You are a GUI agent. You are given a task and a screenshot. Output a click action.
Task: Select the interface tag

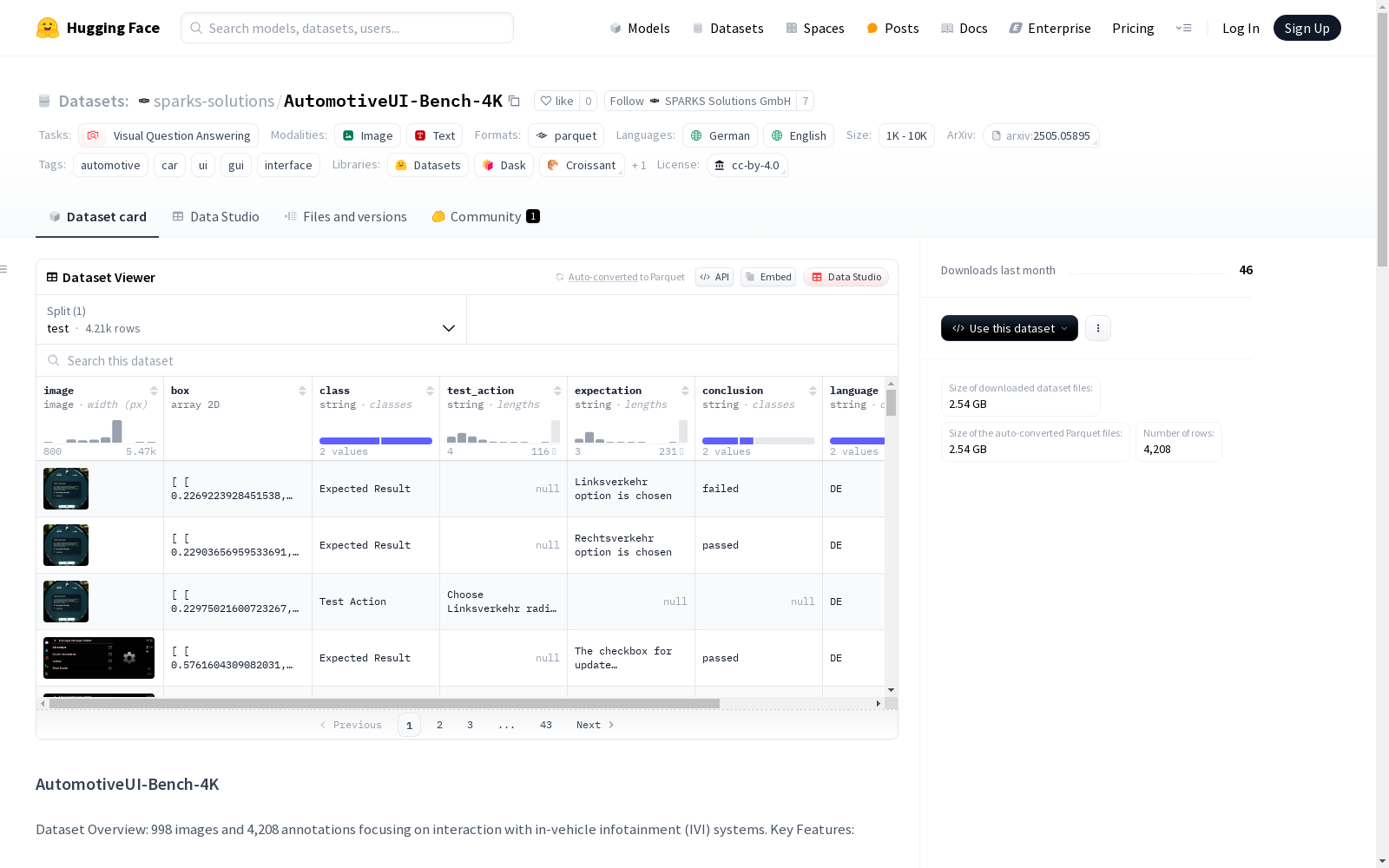click(x=288, y=165)
